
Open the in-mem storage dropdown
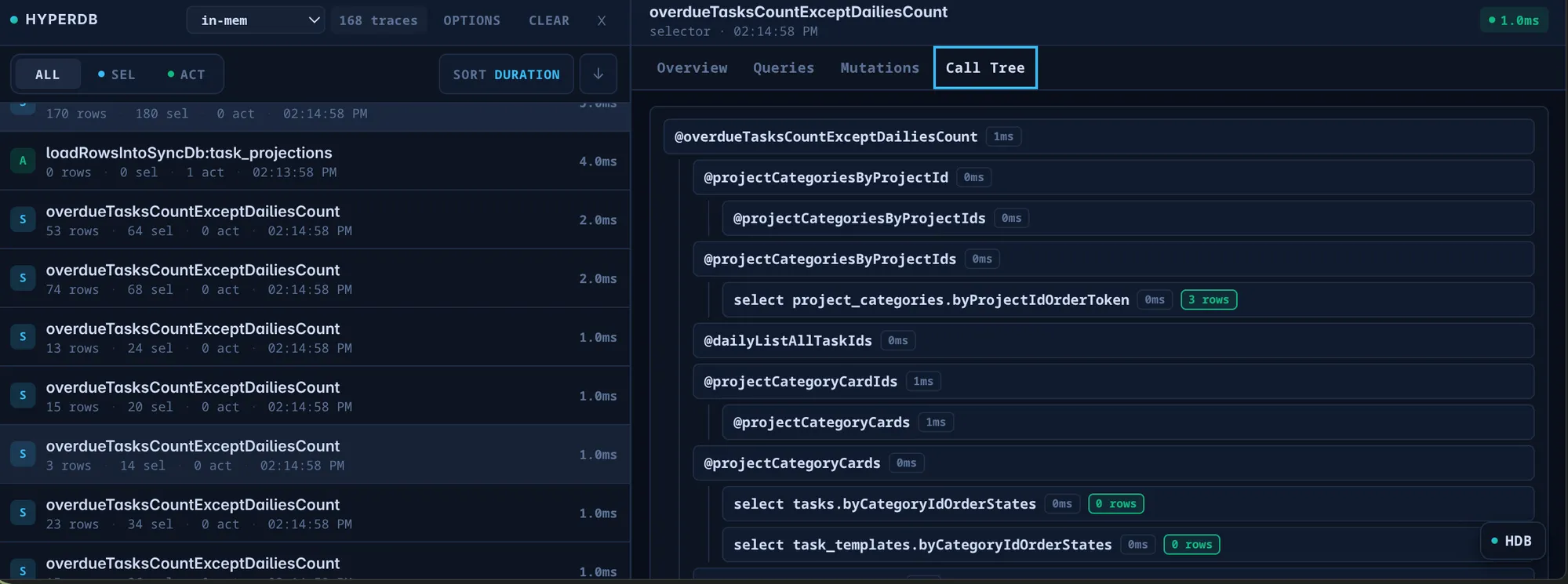(x=256, y=20)
